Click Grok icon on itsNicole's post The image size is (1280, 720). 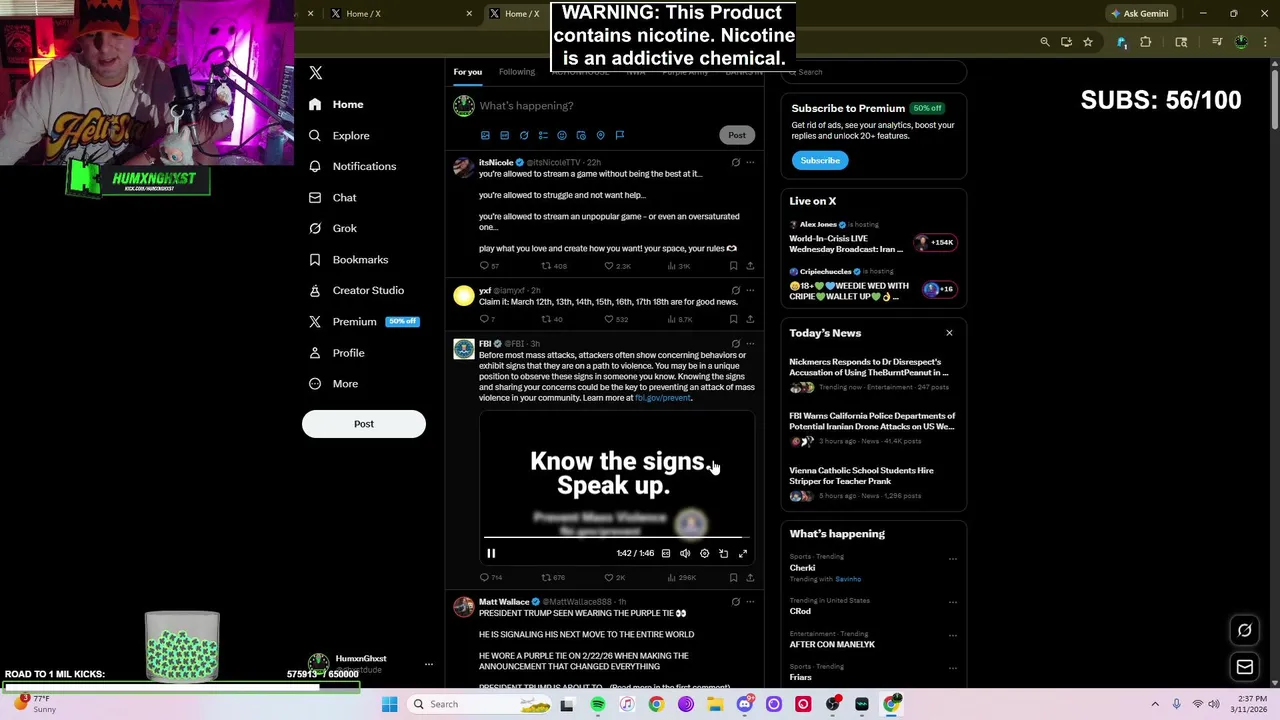pos(735,162)
